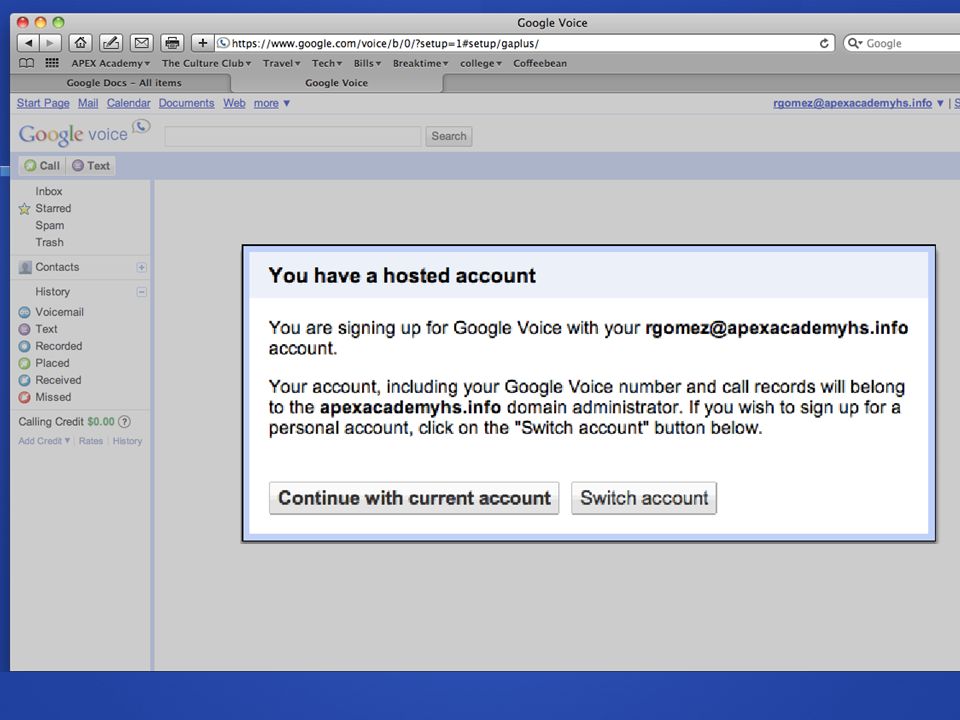The width and height of the screenshot is (960, 720).
Task: Open the Travel bookmarks dropdown
Action: pyautogui.click(x=282, y=63)
